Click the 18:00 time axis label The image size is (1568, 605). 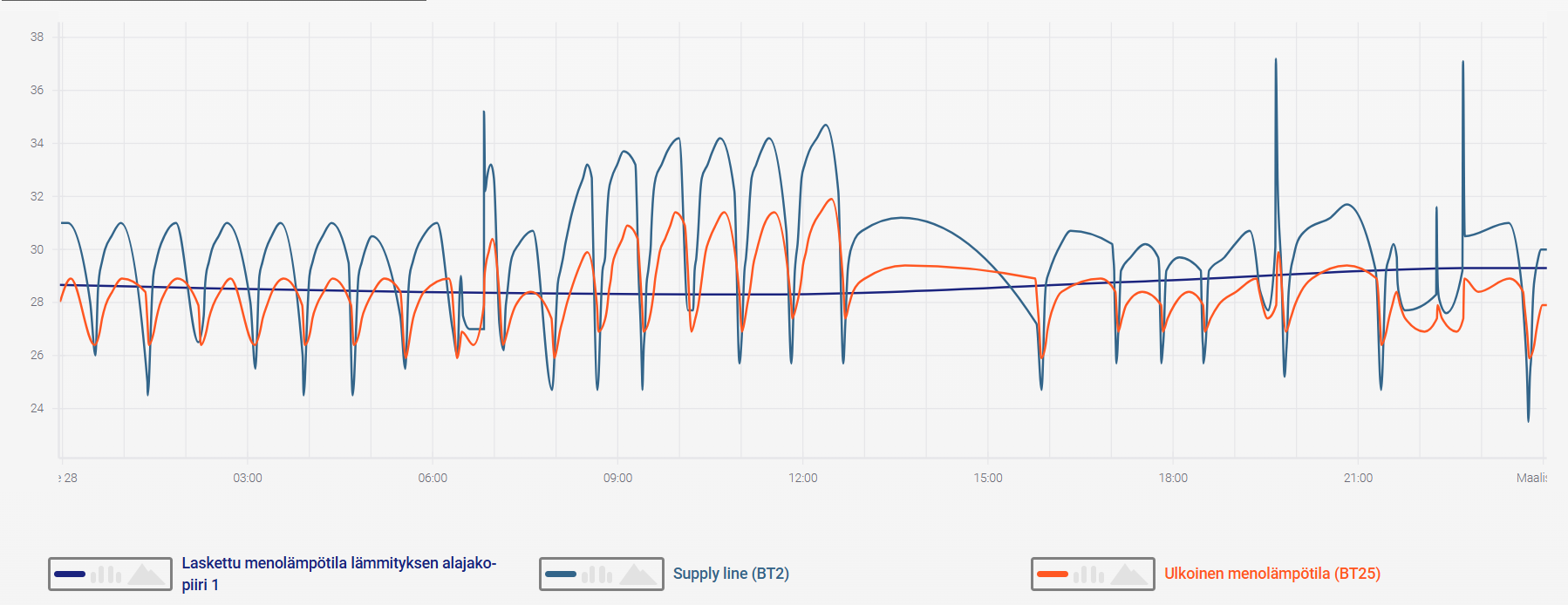coord(1173,479)
